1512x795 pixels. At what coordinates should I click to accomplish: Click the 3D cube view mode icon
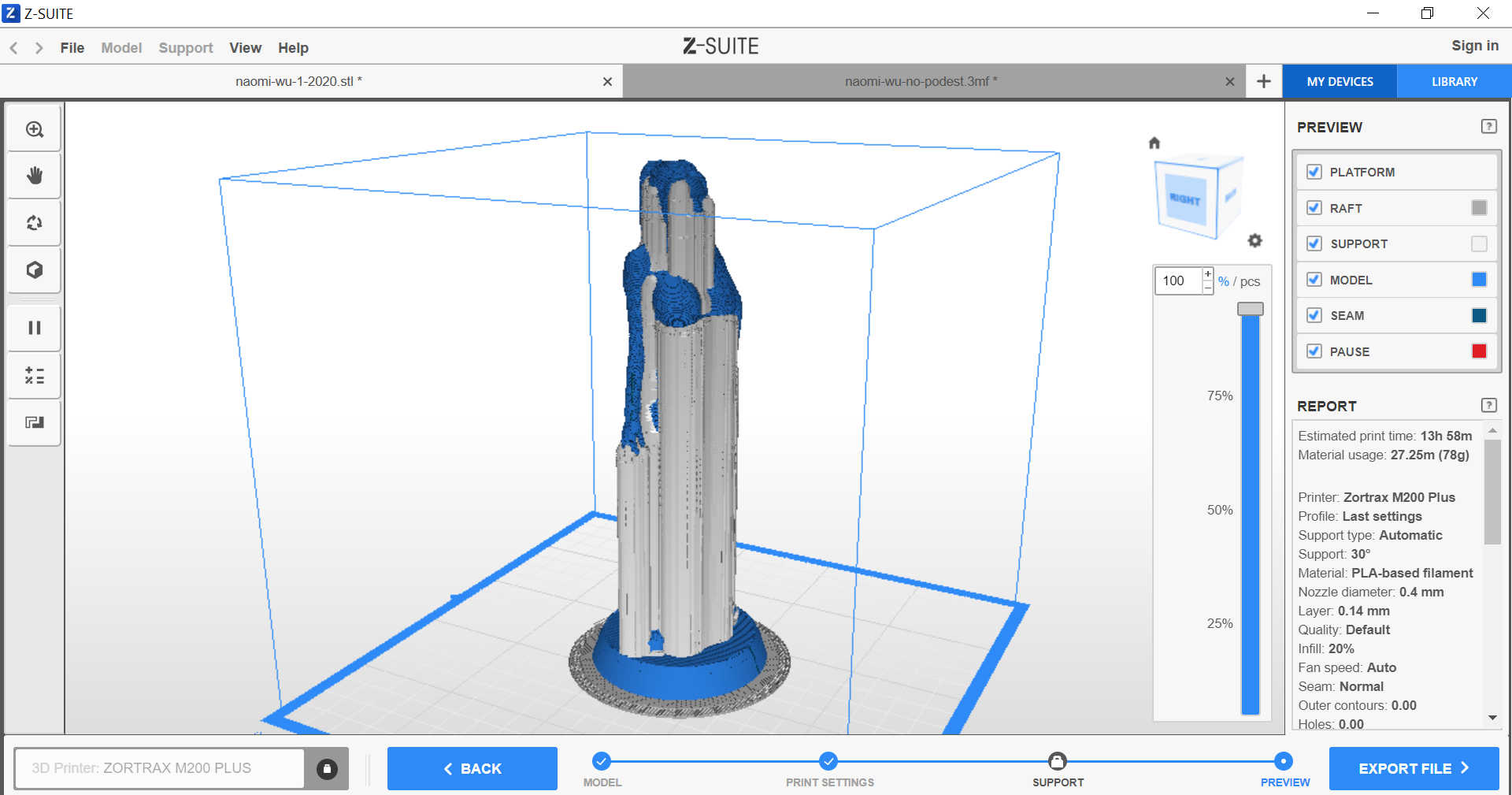click(x=35, y=270)
